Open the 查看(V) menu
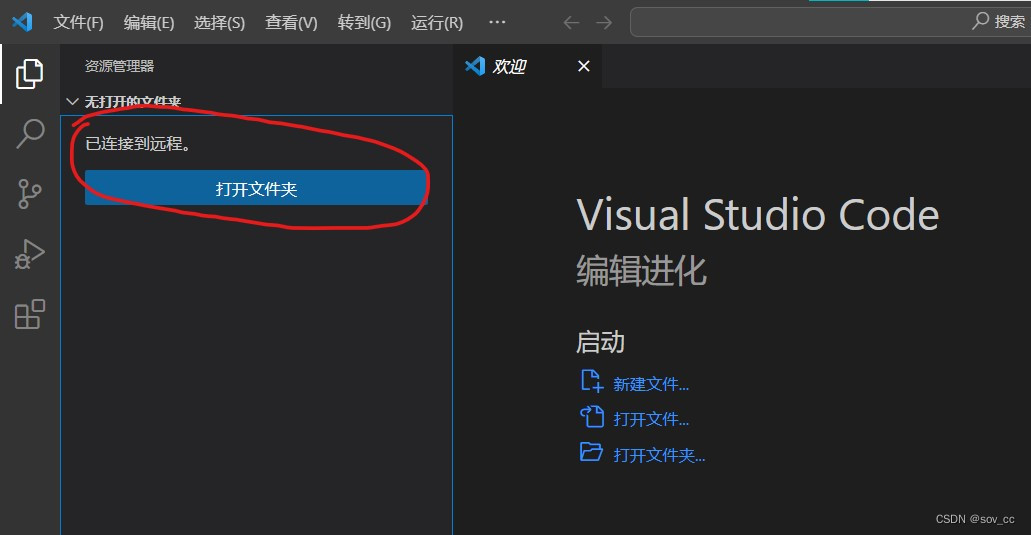The image size is (1031, 535). (x=291, y=23)
